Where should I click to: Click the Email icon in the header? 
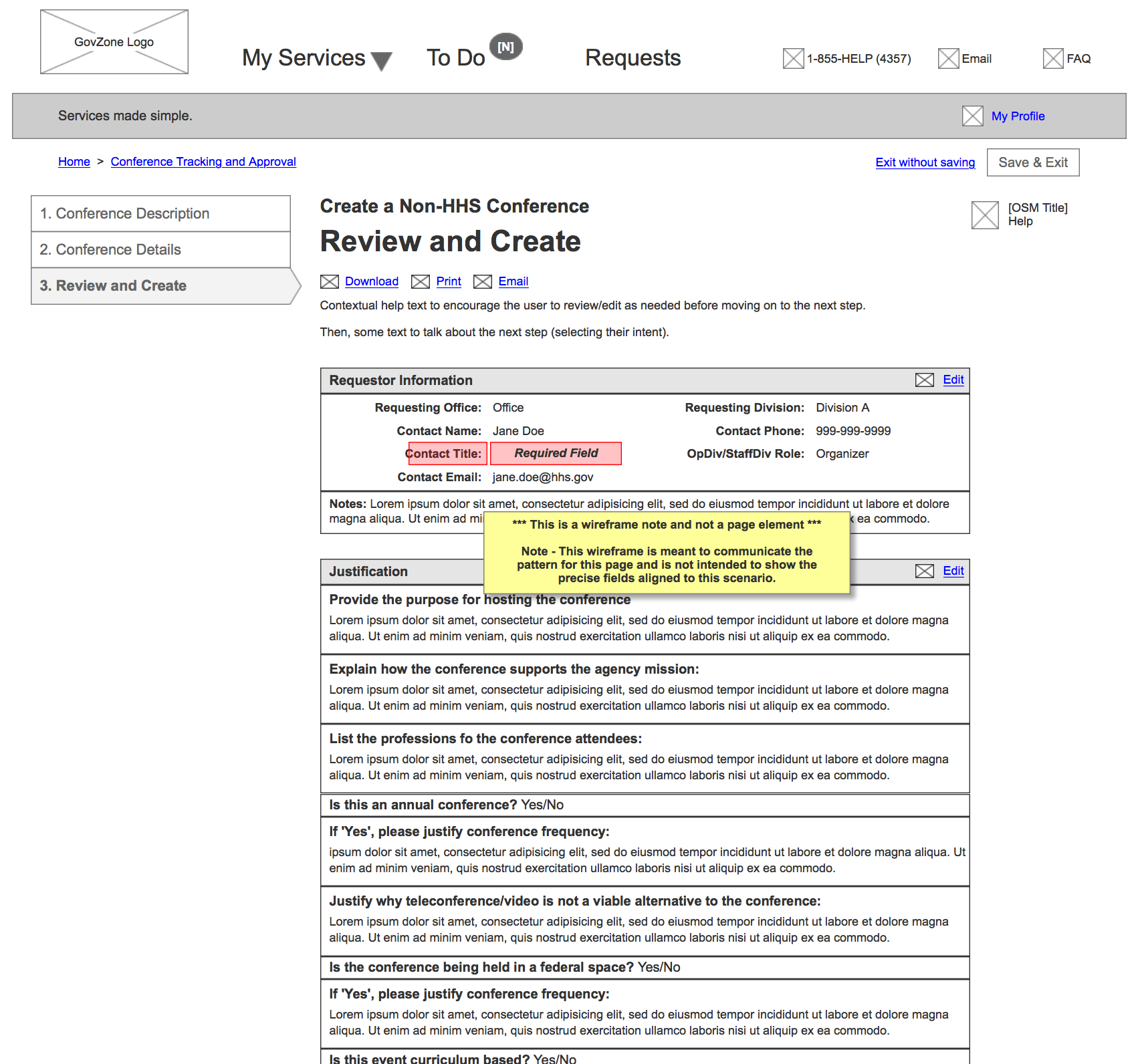point(948,59)
